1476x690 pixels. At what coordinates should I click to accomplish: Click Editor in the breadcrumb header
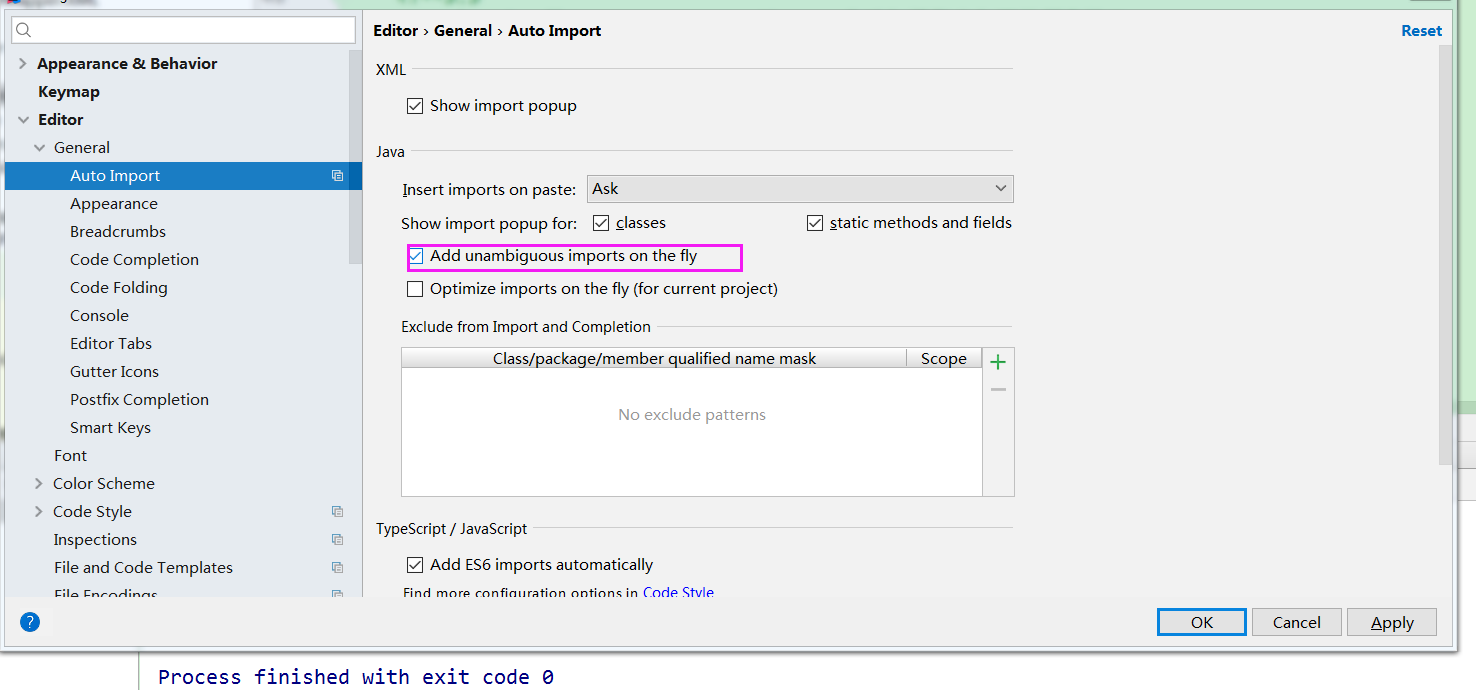[x=396, y=31]
